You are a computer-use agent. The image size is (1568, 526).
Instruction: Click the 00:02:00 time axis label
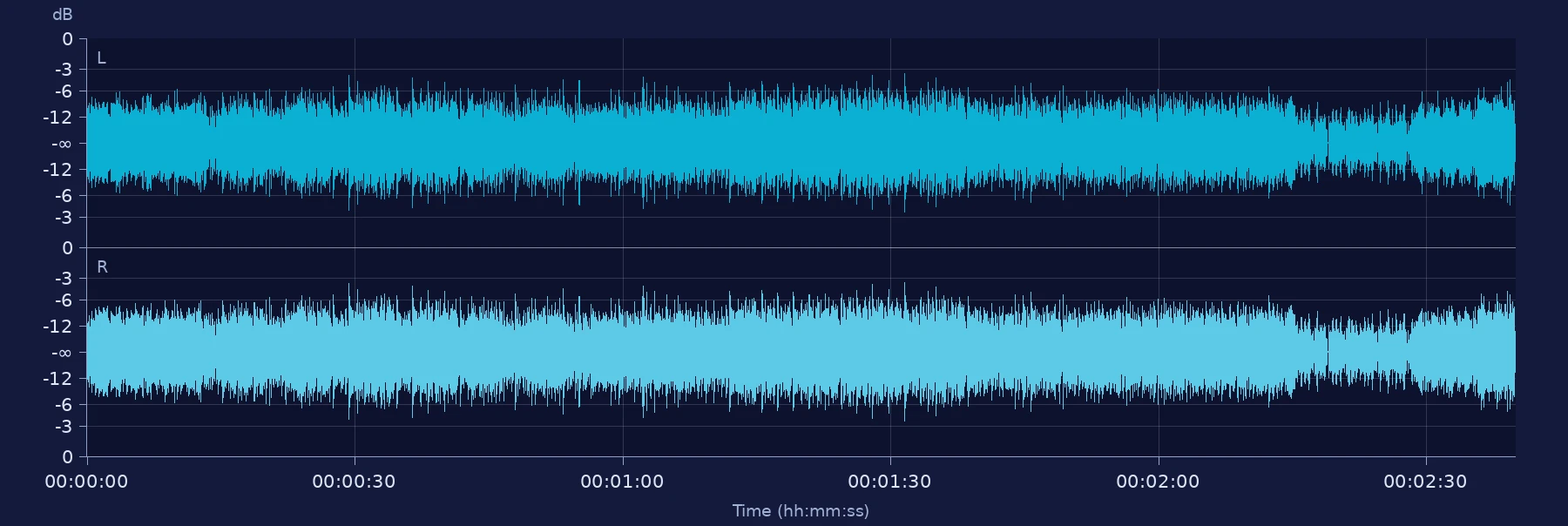pos(1158,482)
